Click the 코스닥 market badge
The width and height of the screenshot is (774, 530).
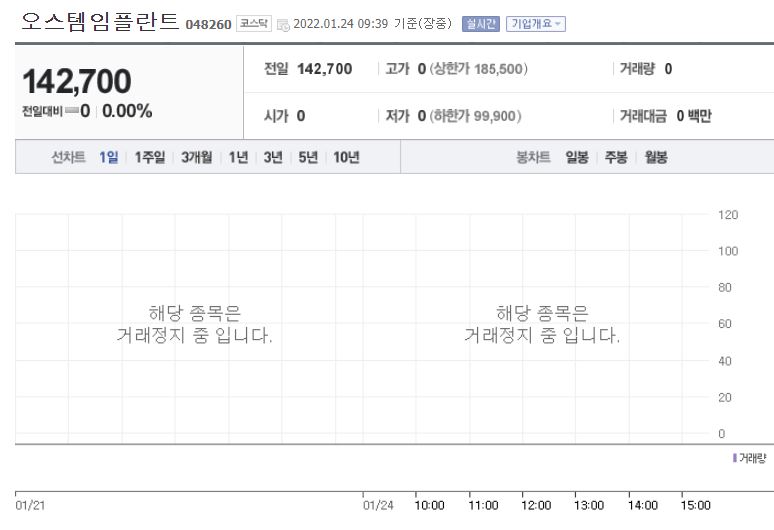254,24
